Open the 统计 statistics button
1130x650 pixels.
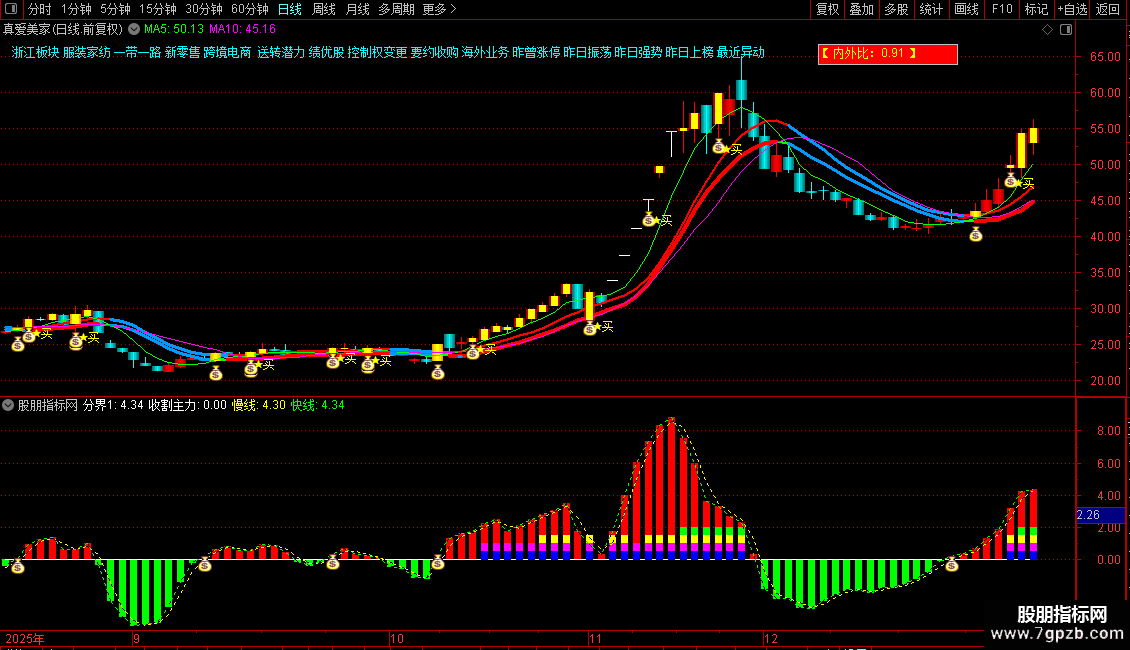[x=931, y=9]
